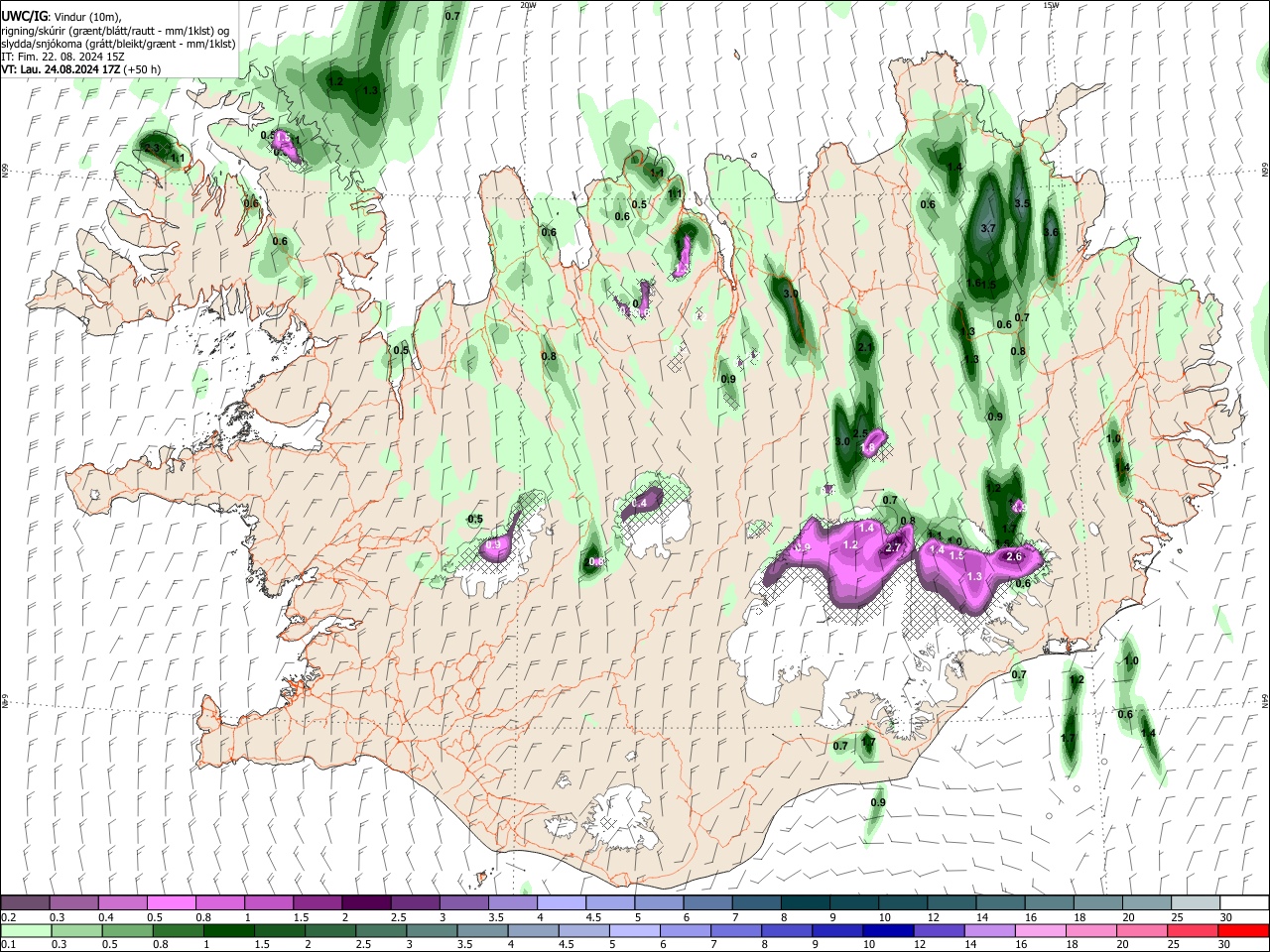
Task: Click the 20W longitude label at top
Action: pos(528,5)
